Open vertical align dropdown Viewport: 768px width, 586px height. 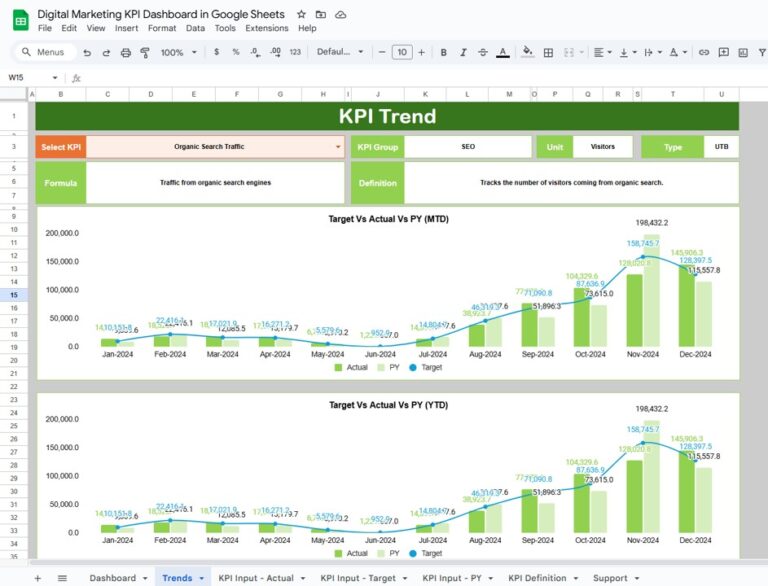point(628,52)
